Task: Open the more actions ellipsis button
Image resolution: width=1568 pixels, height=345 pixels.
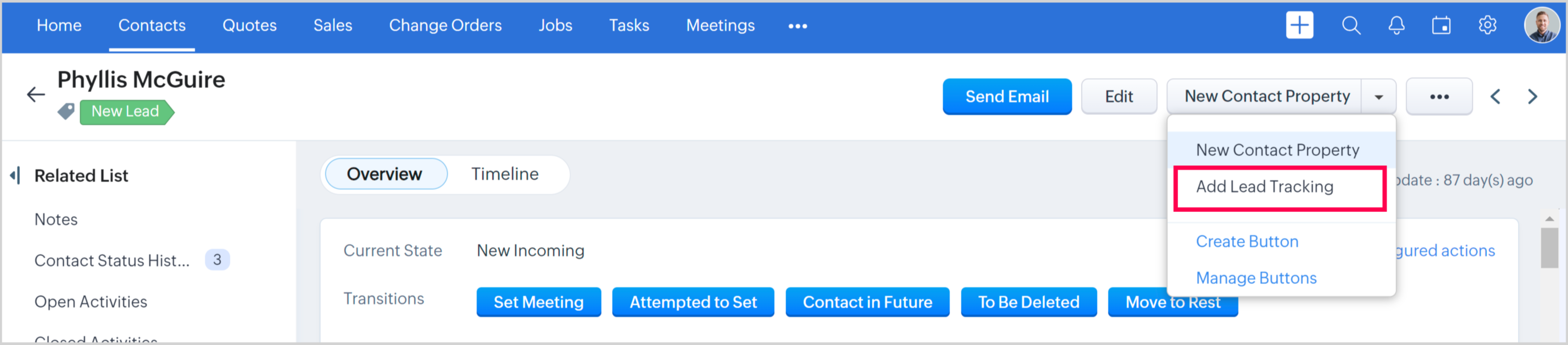Action: (x=1439, y=97)
